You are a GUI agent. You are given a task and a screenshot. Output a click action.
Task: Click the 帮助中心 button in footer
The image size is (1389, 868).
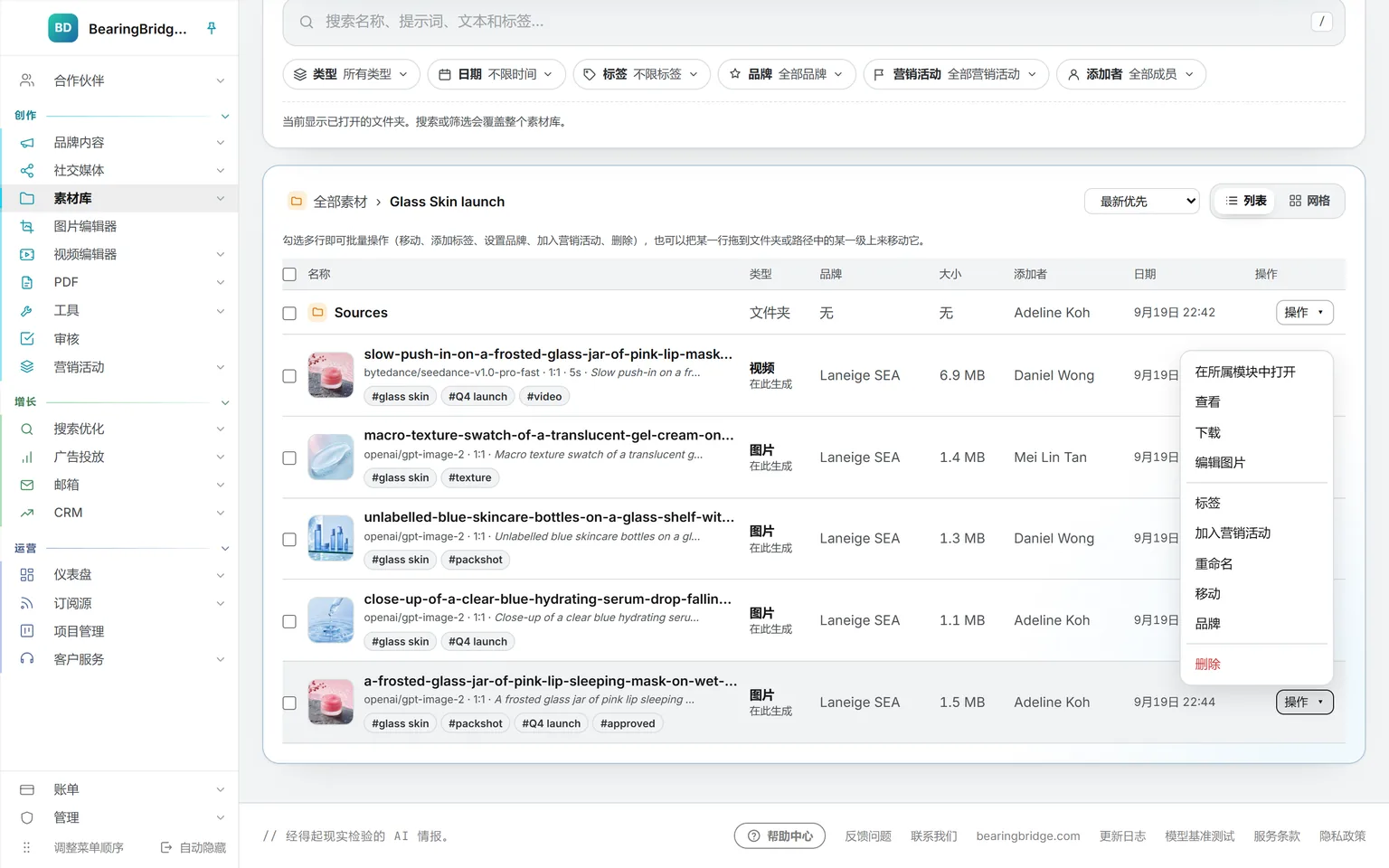point(780,836)
